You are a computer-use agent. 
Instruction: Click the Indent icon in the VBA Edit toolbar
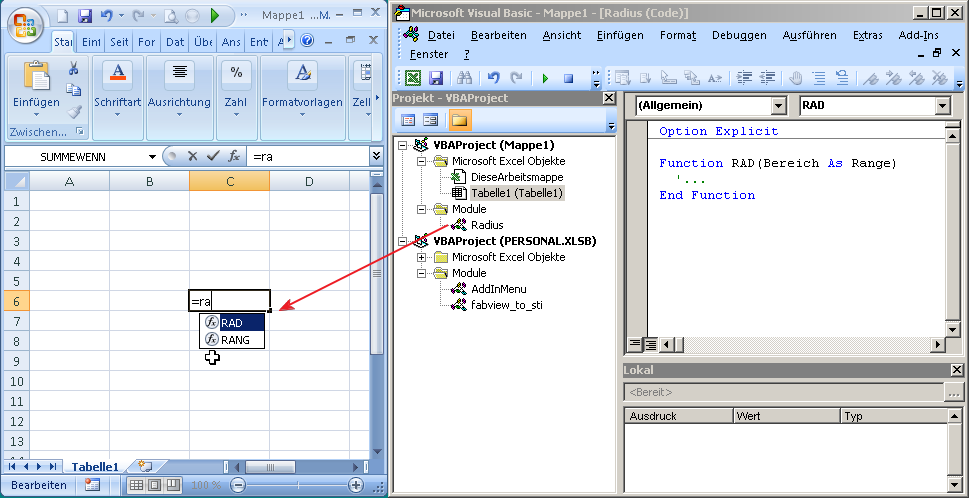pos(745,78)
